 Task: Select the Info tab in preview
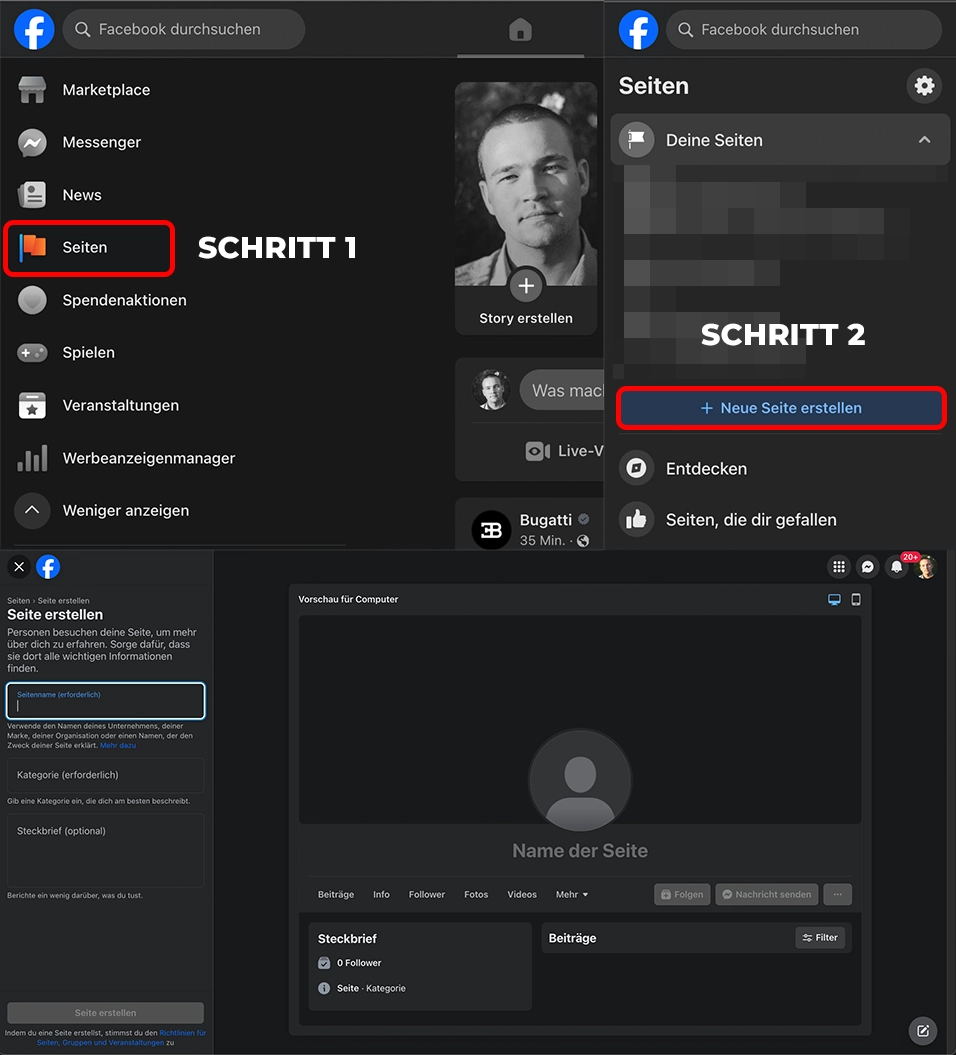click(381, 894)
